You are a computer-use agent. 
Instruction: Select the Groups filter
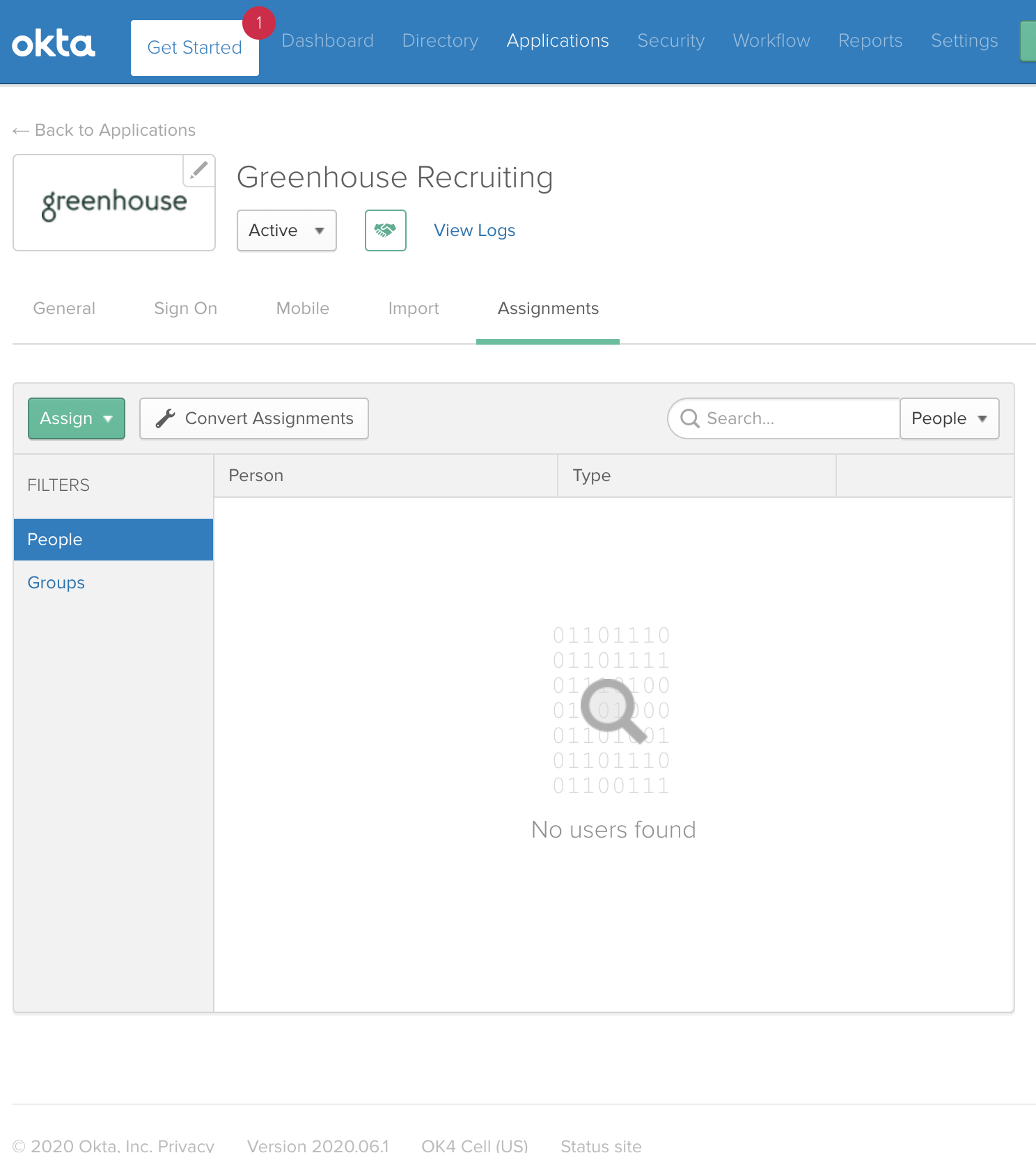[56, 583]
